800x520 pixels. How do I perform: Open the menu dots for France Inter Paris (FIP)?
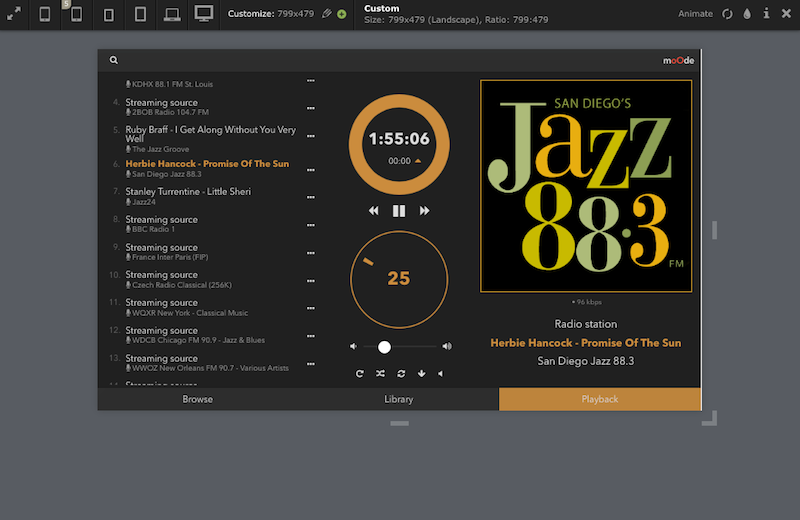pyautogui.click(x=311, y=253)
